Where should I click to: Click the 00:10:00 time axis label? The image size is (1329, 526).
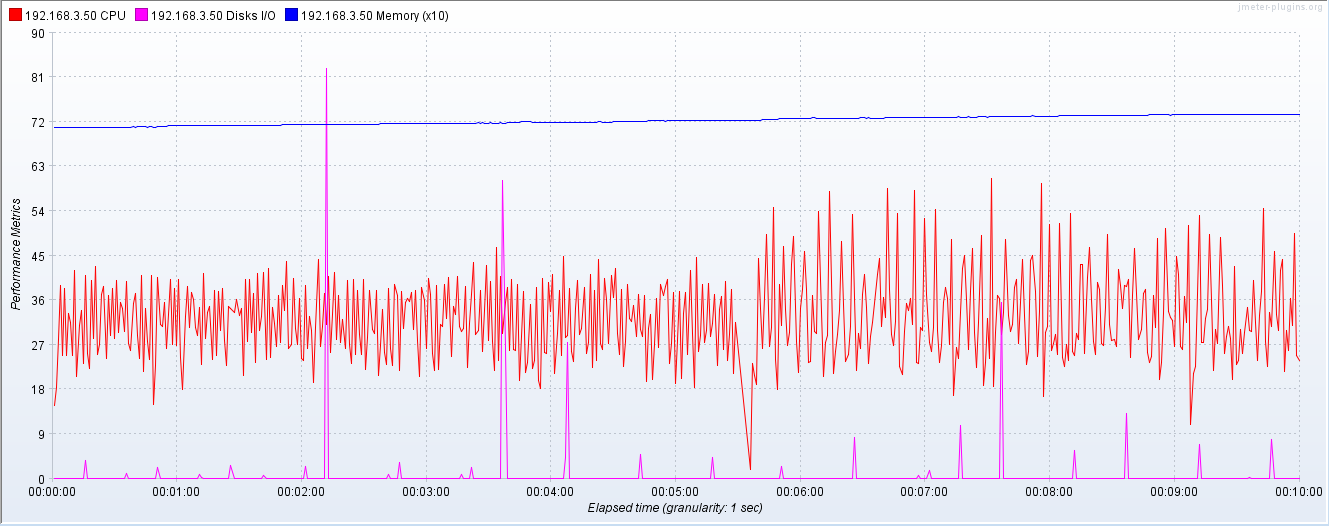click(x=1298, y=492)
